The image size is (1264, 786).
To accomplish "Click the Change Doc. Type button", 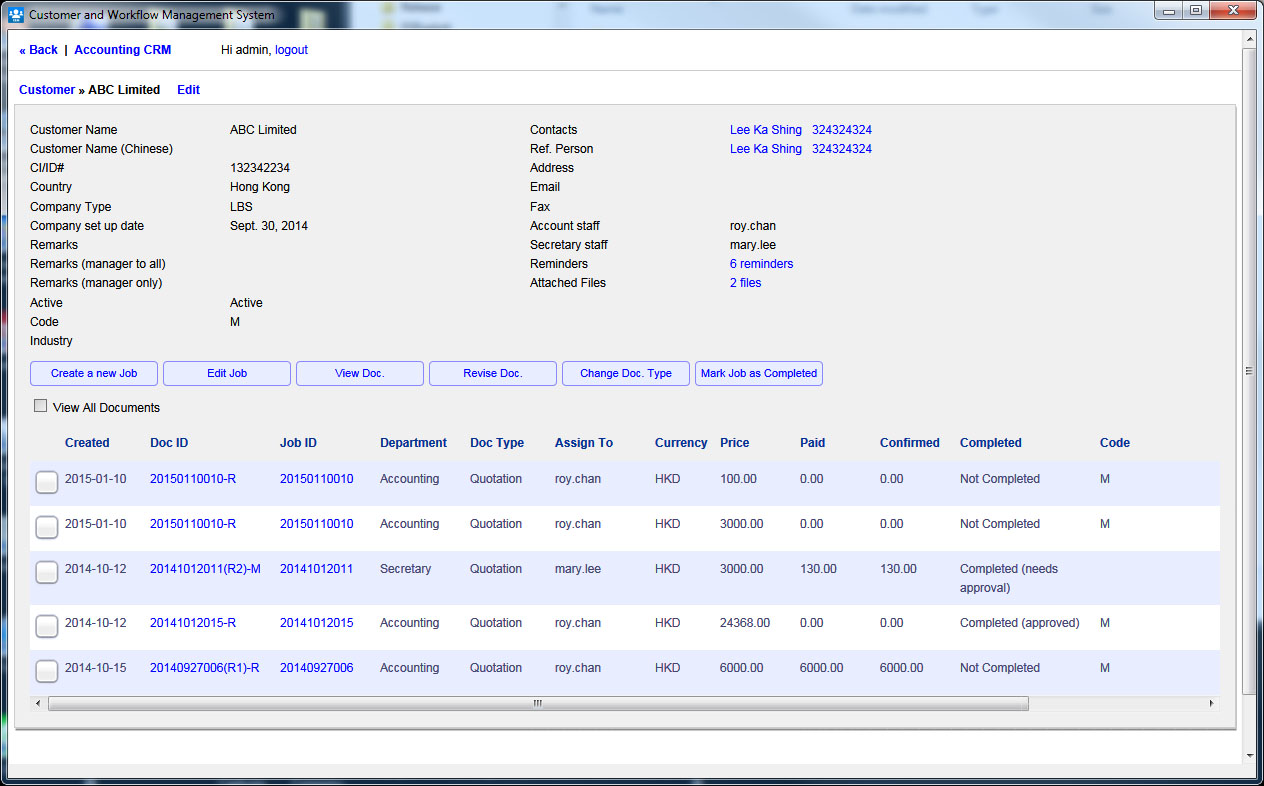I will coord(626,373).
